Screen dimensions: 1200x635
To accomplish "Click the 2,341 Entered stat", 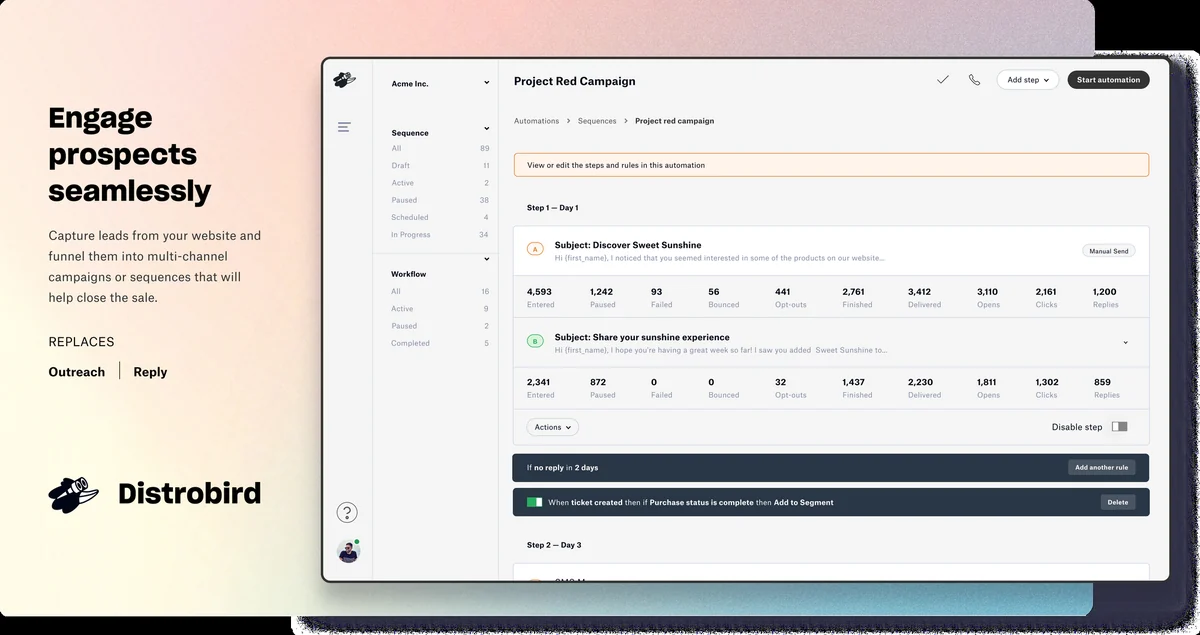I will tap(539, 388).
